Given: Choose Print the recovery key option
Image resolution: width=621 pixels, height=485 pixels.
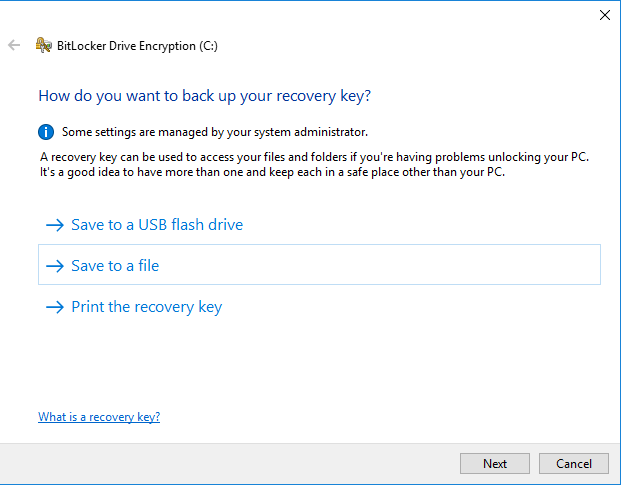Looking at the screenshot, I should tap(147, 307).
